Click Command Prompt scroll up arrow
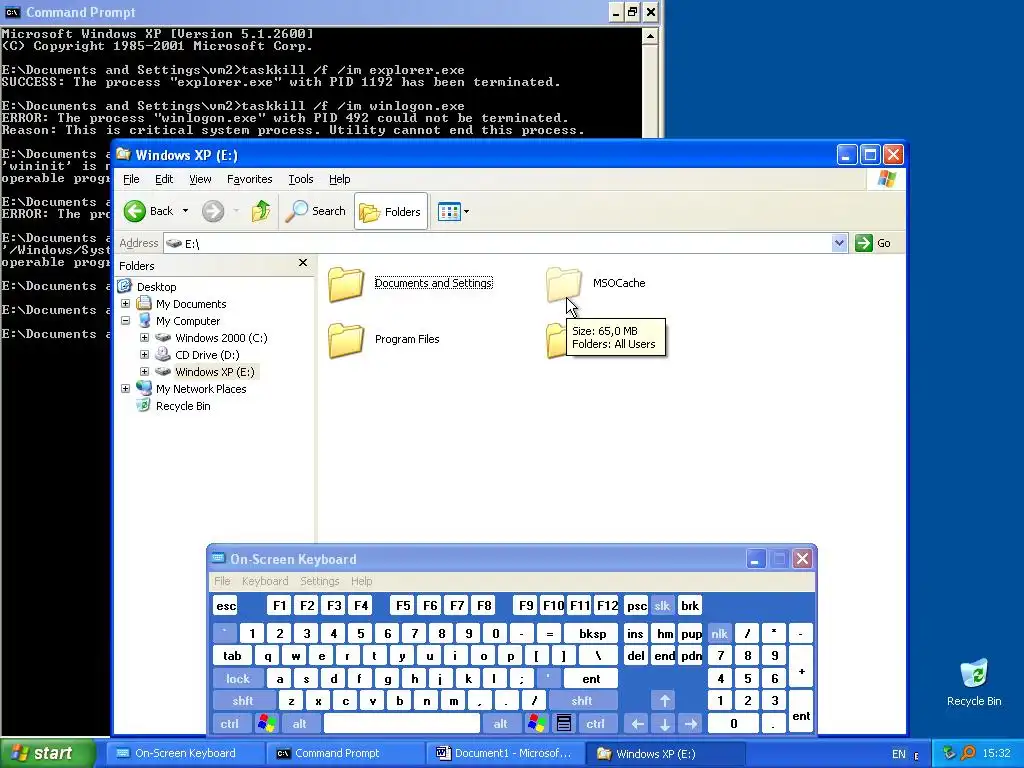 (650, 35)
